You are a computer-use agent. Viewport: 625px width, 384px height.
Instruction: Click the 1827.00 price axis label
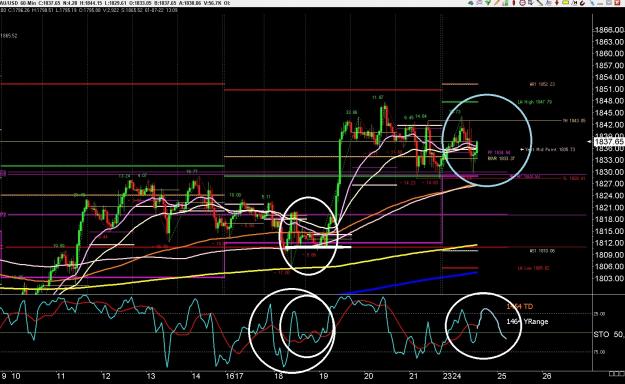coord(609,184)
